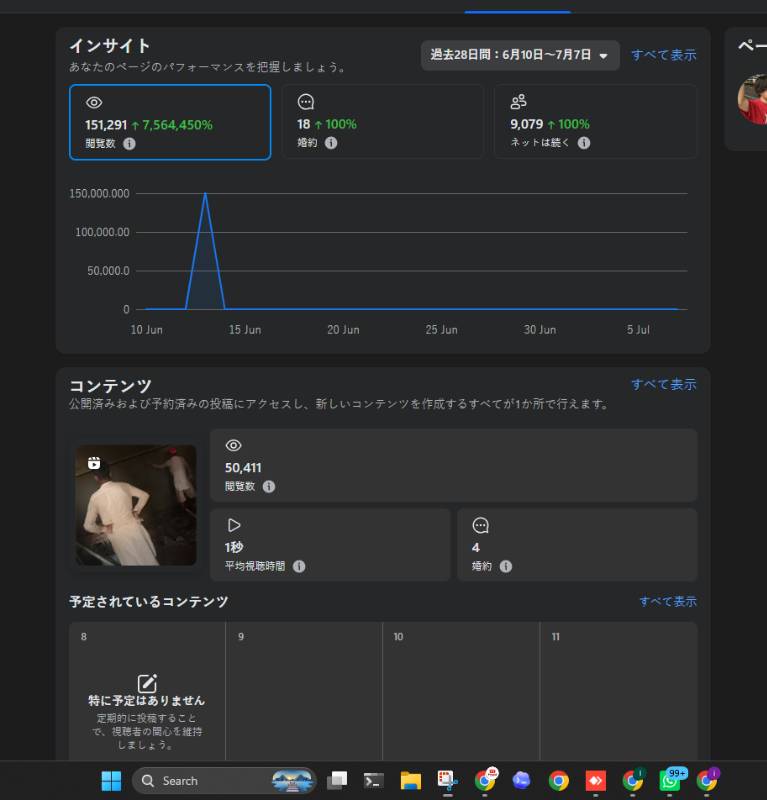Click info icon beside net follows label

584,143
